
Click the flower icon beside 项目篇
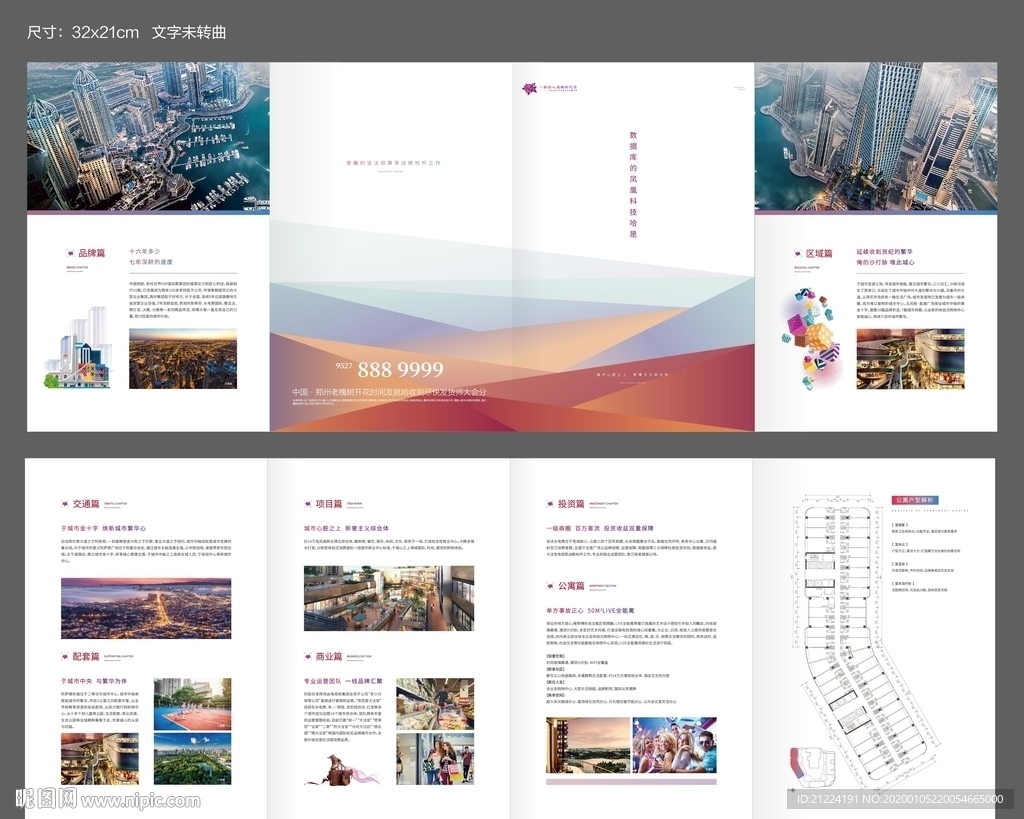point(308,504)
